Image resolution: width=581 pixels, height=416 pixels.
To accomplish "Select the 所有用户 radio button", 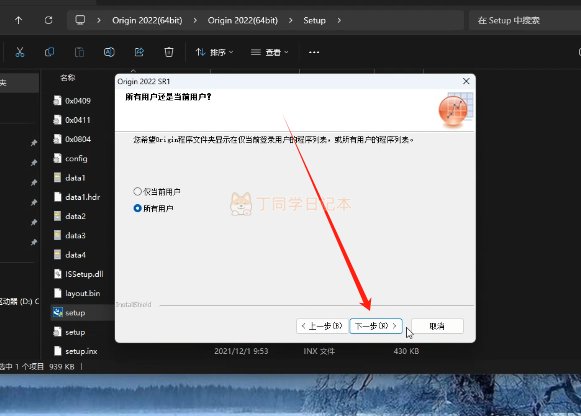I will 137,208.
